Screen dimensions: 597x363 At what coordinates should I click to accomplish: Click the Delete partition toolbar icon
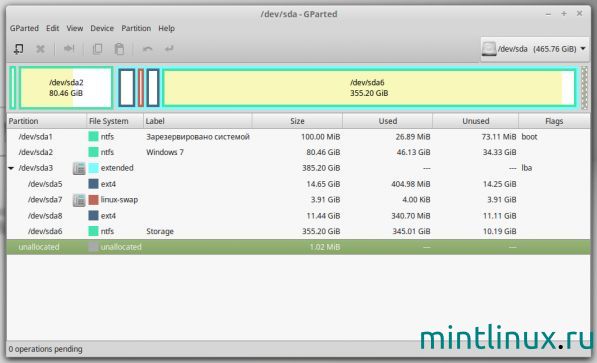tap(40, 49)
